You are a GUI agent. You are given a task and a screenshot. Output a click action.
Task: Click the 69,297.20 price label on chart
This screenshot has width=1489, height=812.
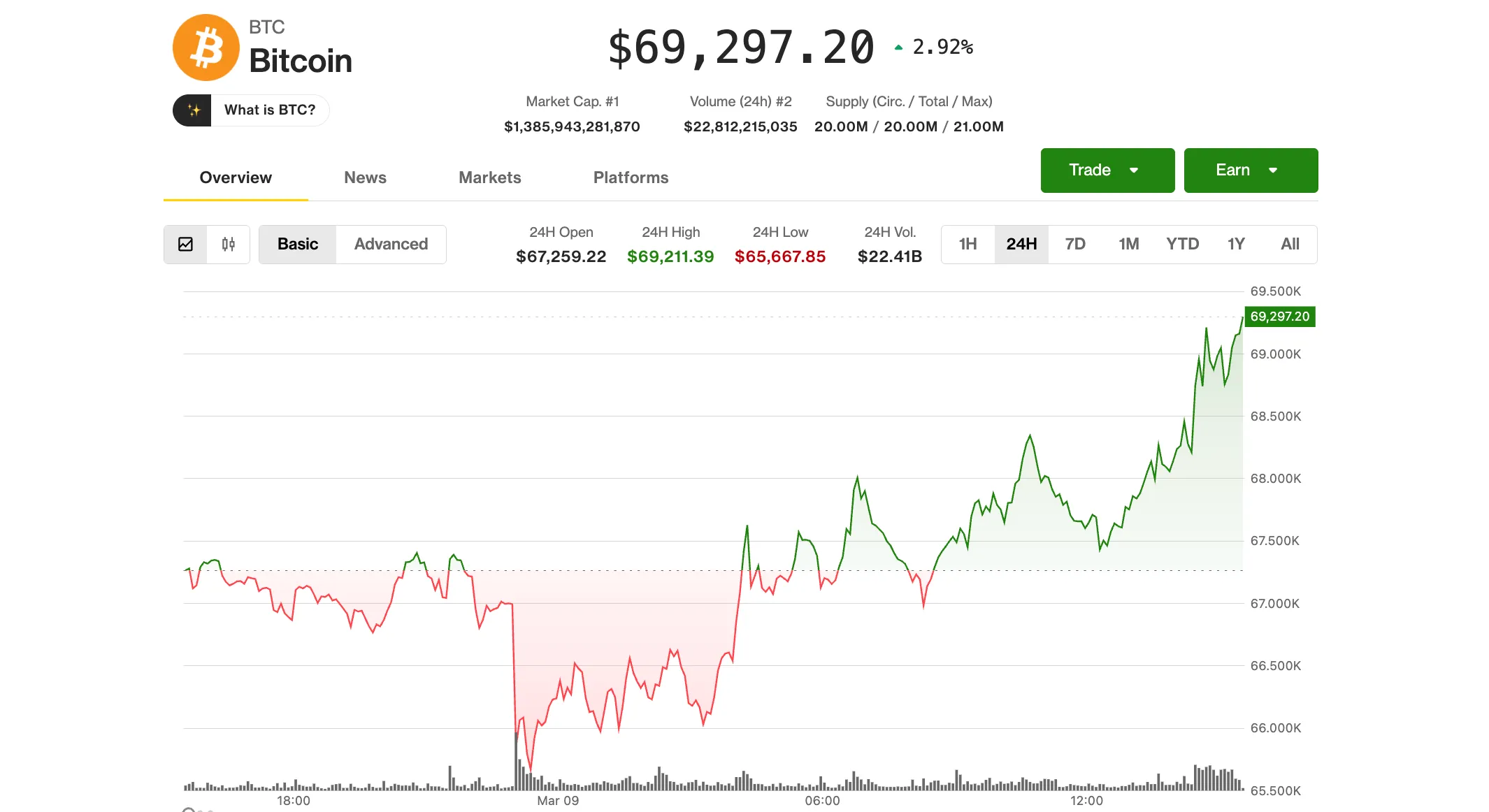click(x=1279, y=317)
